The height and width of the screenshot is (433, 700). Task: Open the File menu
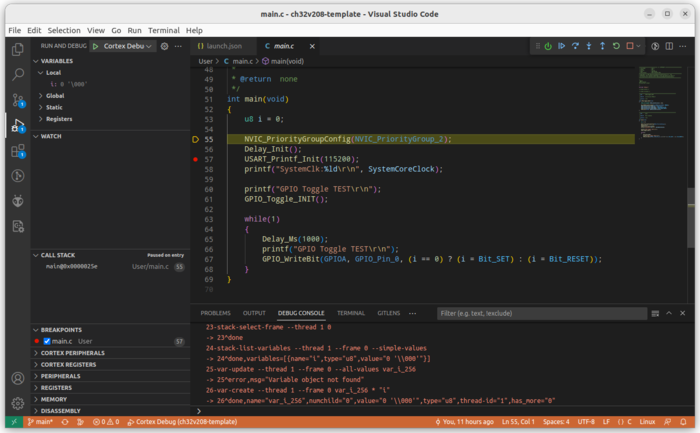click(x=14, y=30)
